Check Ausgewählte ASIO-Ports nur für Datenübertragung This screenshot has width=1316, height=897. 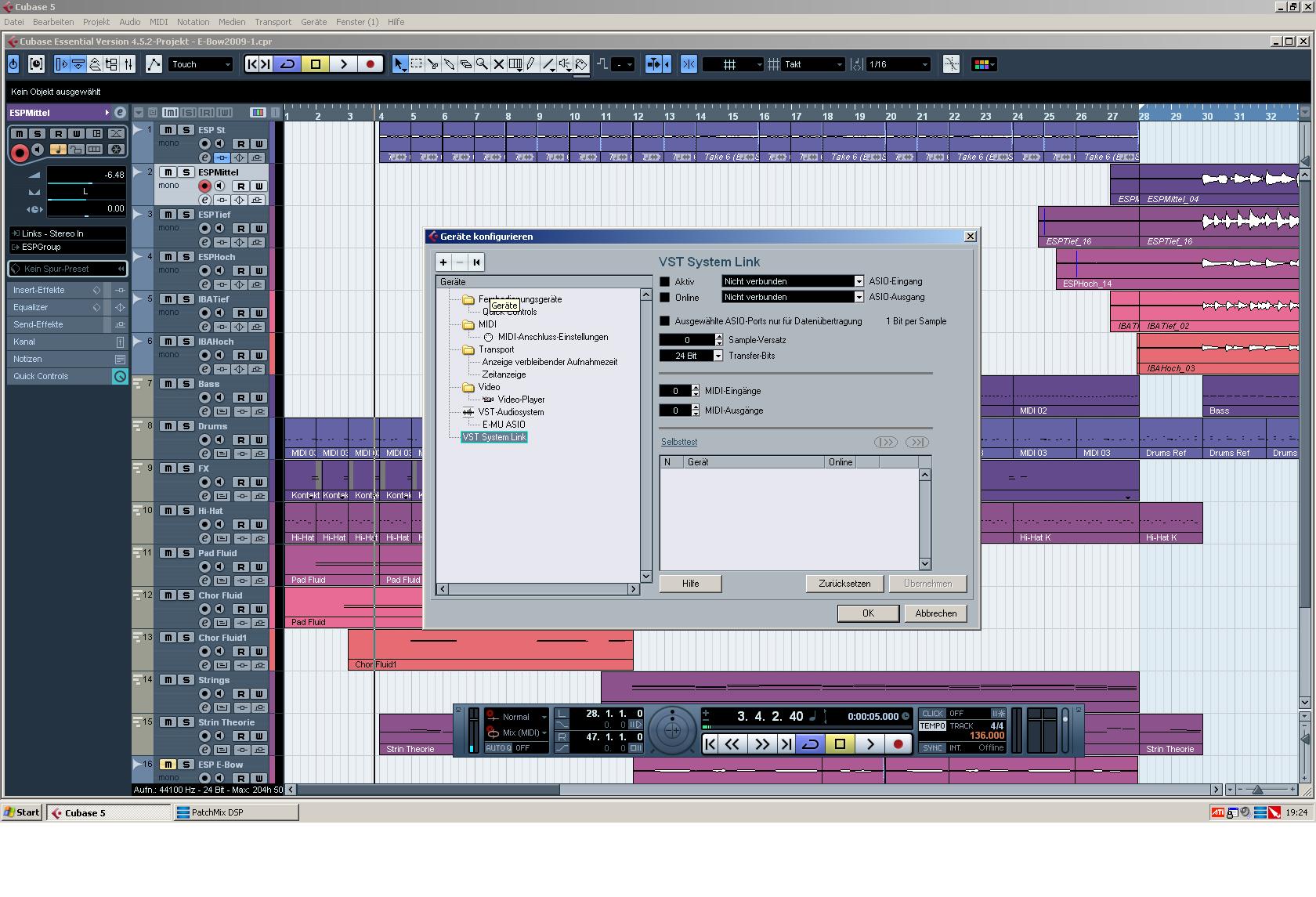[x=665, y=321]
